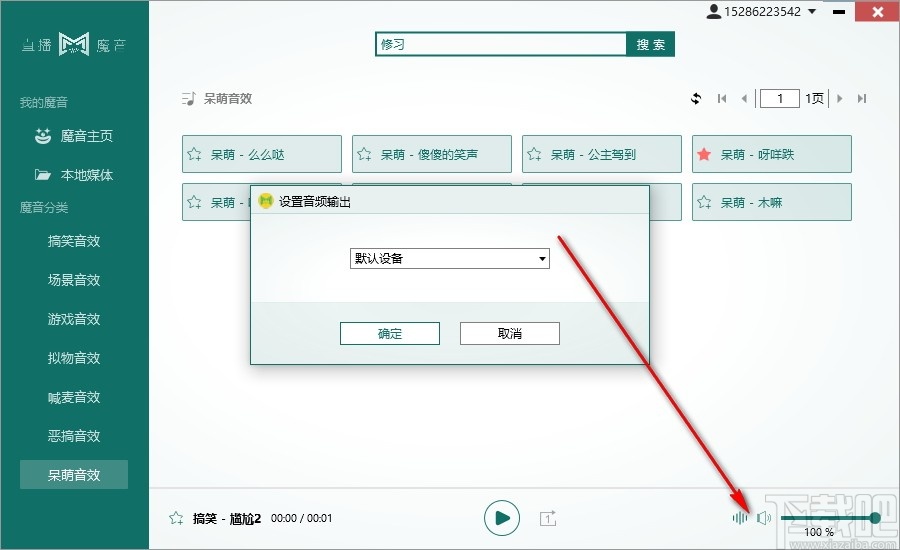Viewport: 900px width, 550px height.
Task: Select the 场景音效 category
Action: [74, 280]
